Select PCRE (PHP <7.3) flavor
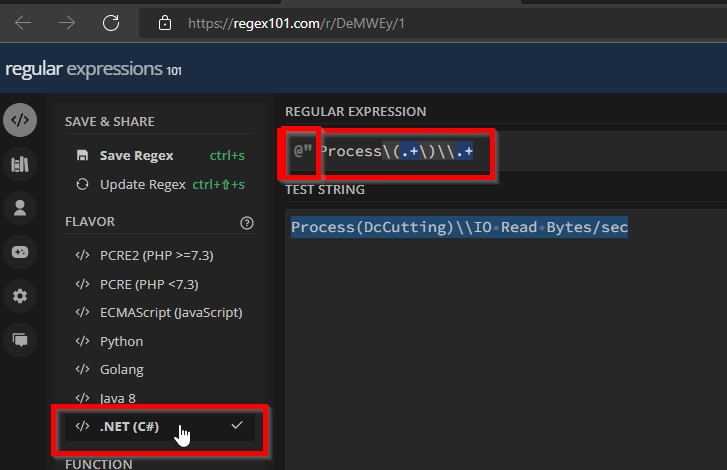This screenshot has width=727, height=470. (160, 284)
